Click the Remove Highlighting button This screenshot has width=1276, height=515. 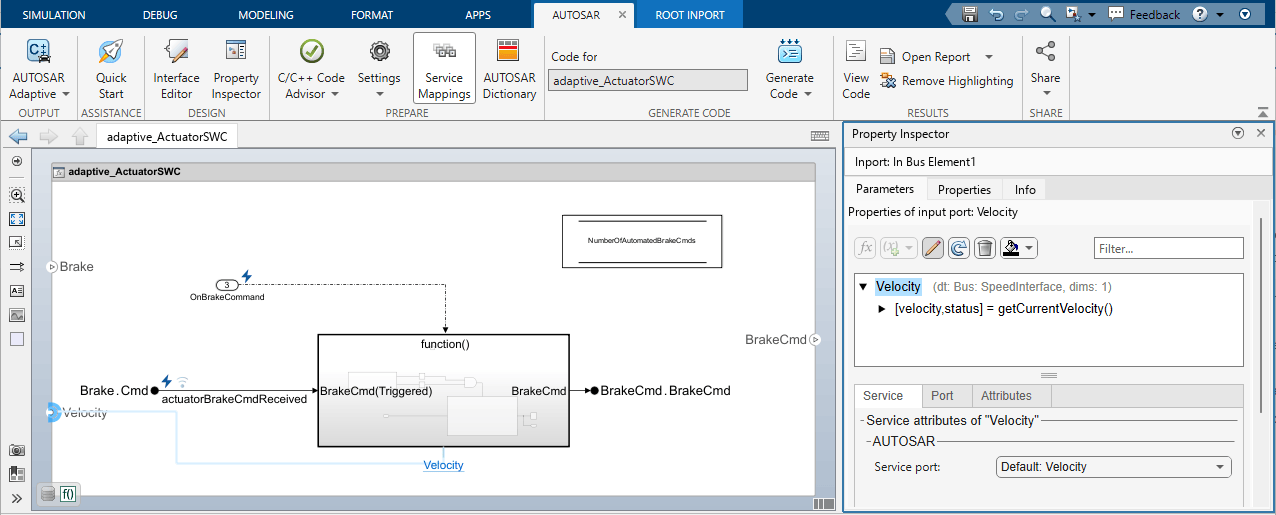(x=946, y=81)
